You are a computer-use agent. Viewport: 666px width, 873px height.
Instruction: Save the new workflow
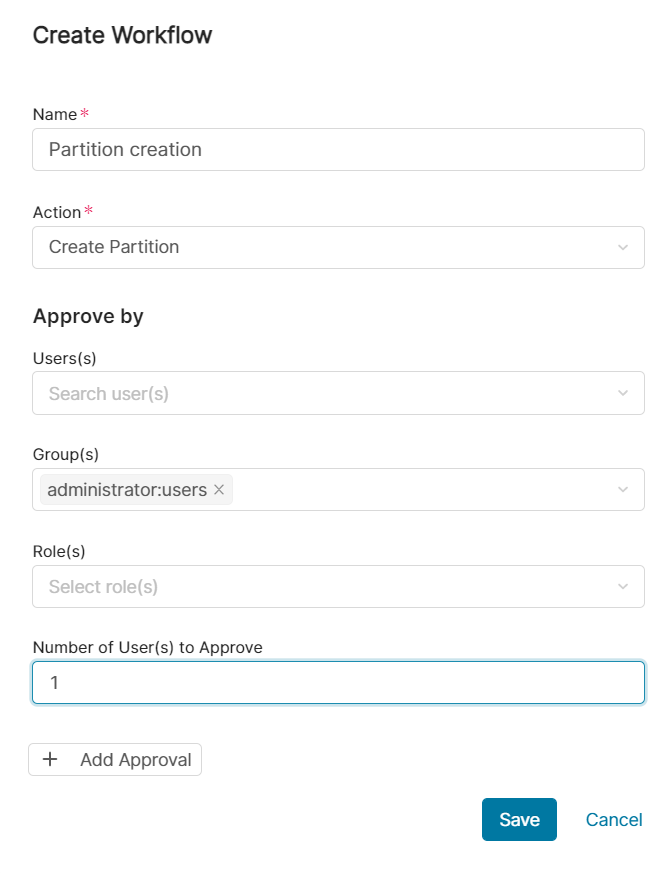pyautogui.click(x=519, y=819)
